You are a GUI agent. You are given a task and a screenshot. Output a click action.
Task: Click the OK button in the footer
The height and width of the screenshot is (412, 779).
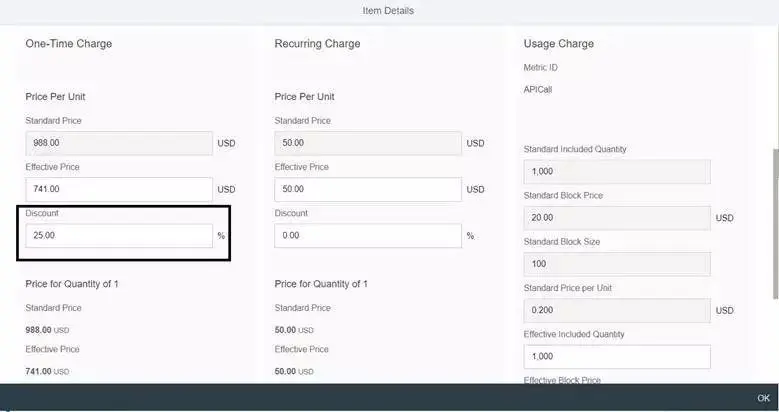pyautogui.click(x=763, y=398)
